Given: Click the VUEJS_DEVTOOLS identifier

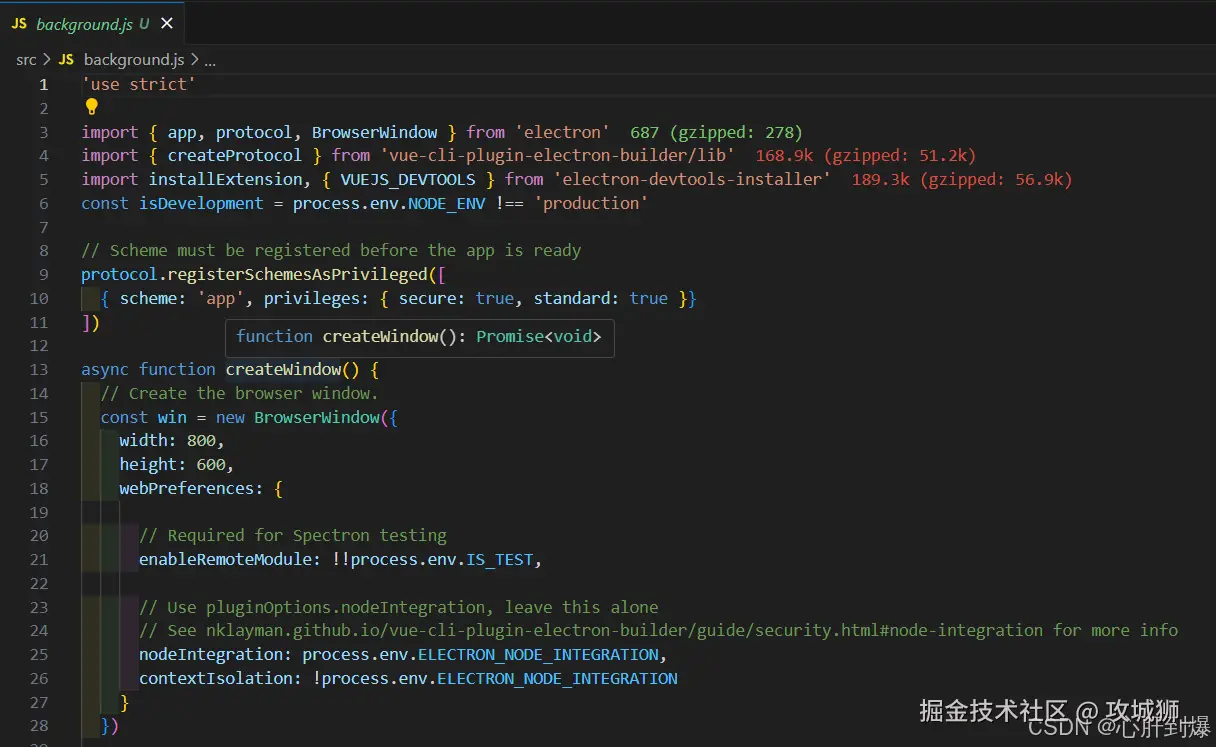Looking at the screenshot, I should coord(407,180).
